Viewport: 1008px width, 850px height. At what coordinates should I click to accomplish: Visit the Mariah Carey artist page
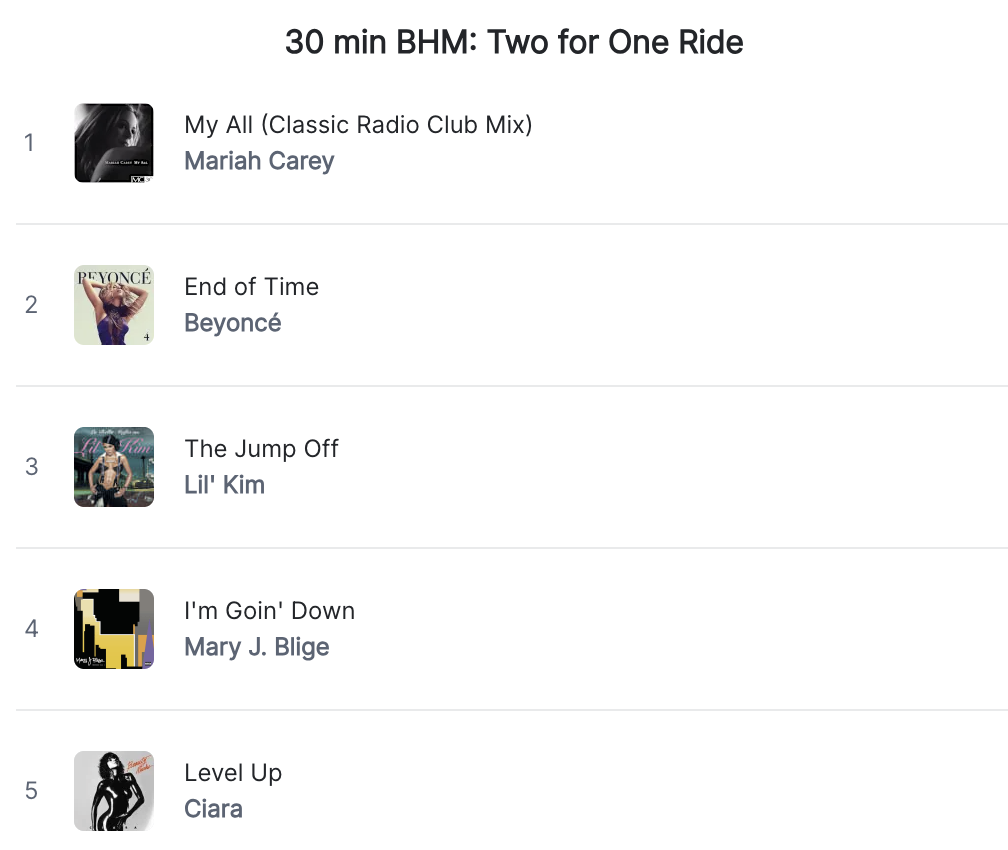258,160
